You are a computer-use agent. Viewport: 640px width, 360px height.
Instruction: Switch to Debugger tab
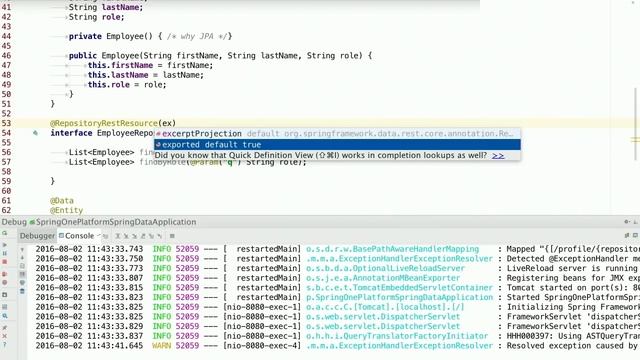tap(37, 236)
